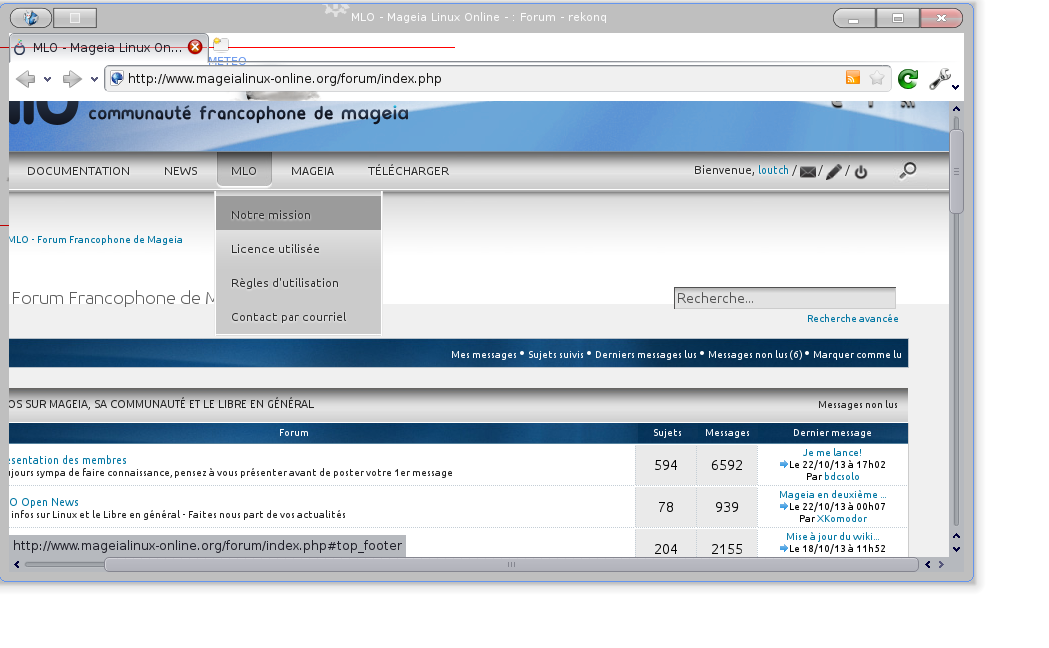Open the window menu icon in the title bar
The height and width of the screenshot is (648, 1049).
click(31, 17)
